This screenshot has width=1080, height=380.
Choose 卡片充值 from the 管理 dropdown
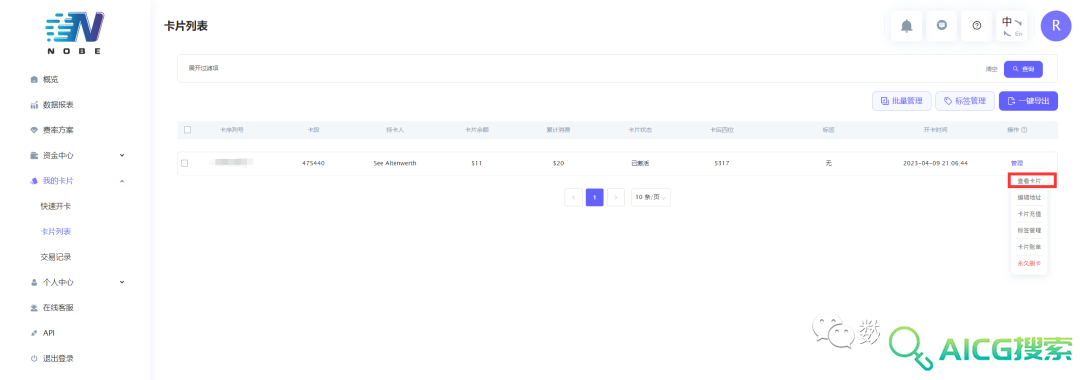(x=1029, y=214)
